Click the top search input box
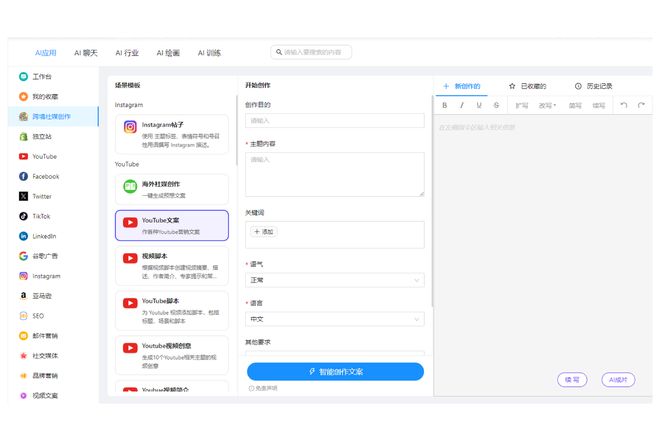 click(311, 52)
